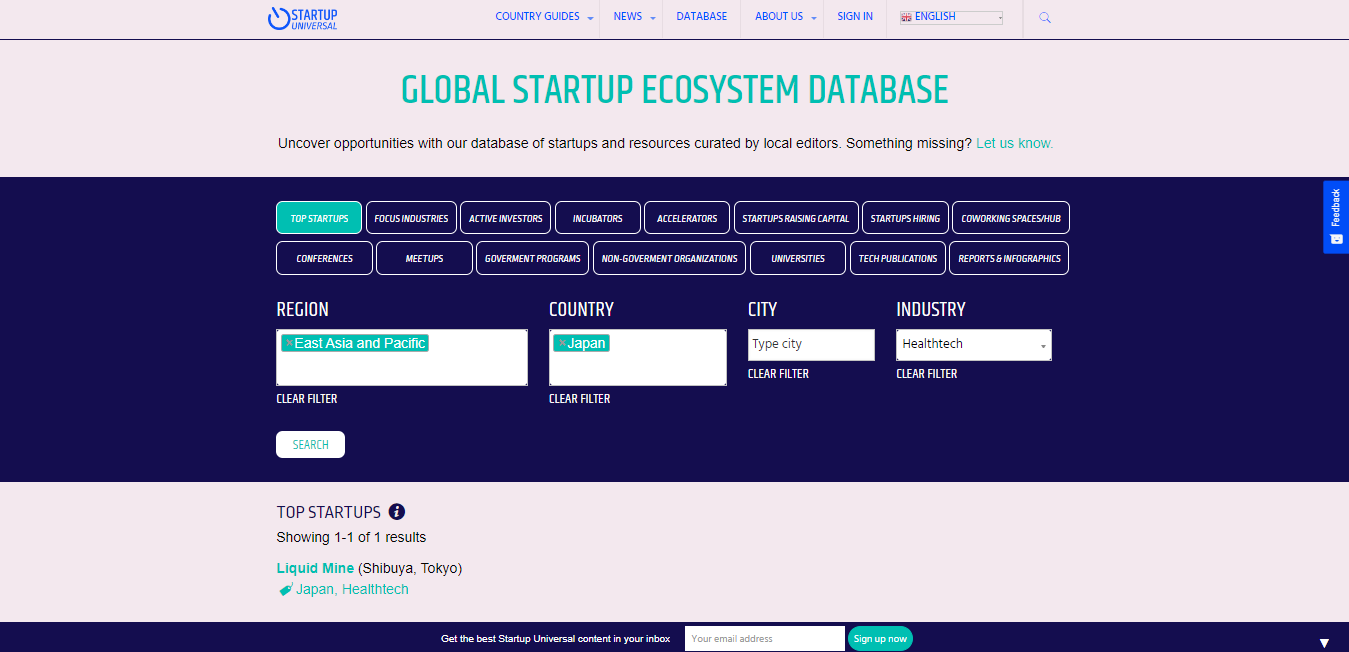
Task: Click the search magnifier icon
Action: pyautogui.click(x=1044, y=17)
